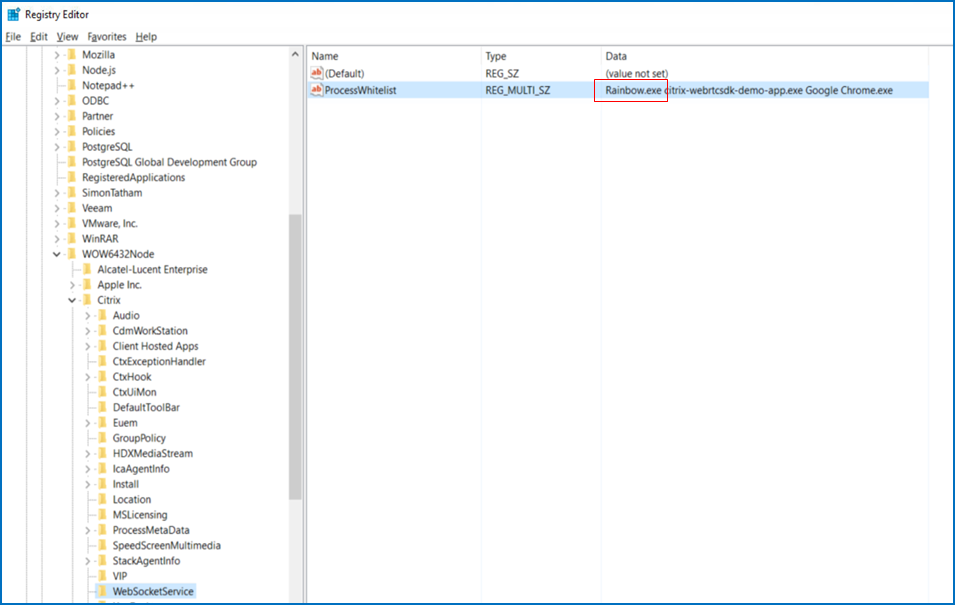955x605 pixels.
Task: Collapse the Citrix key branch
Action: [72, 300]
